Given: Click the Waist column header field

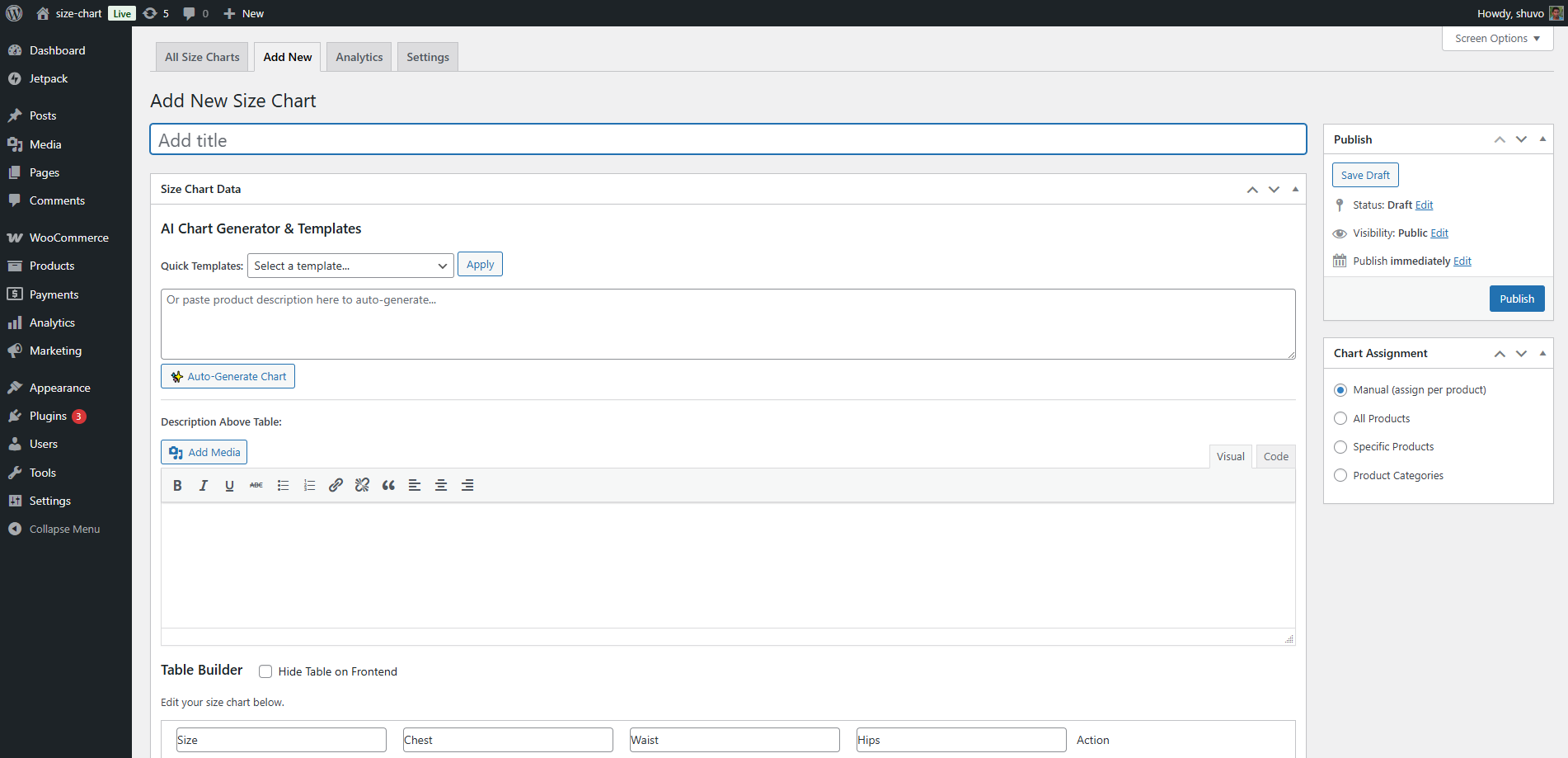Looking at the screenshot, I should tap(735, 740).
